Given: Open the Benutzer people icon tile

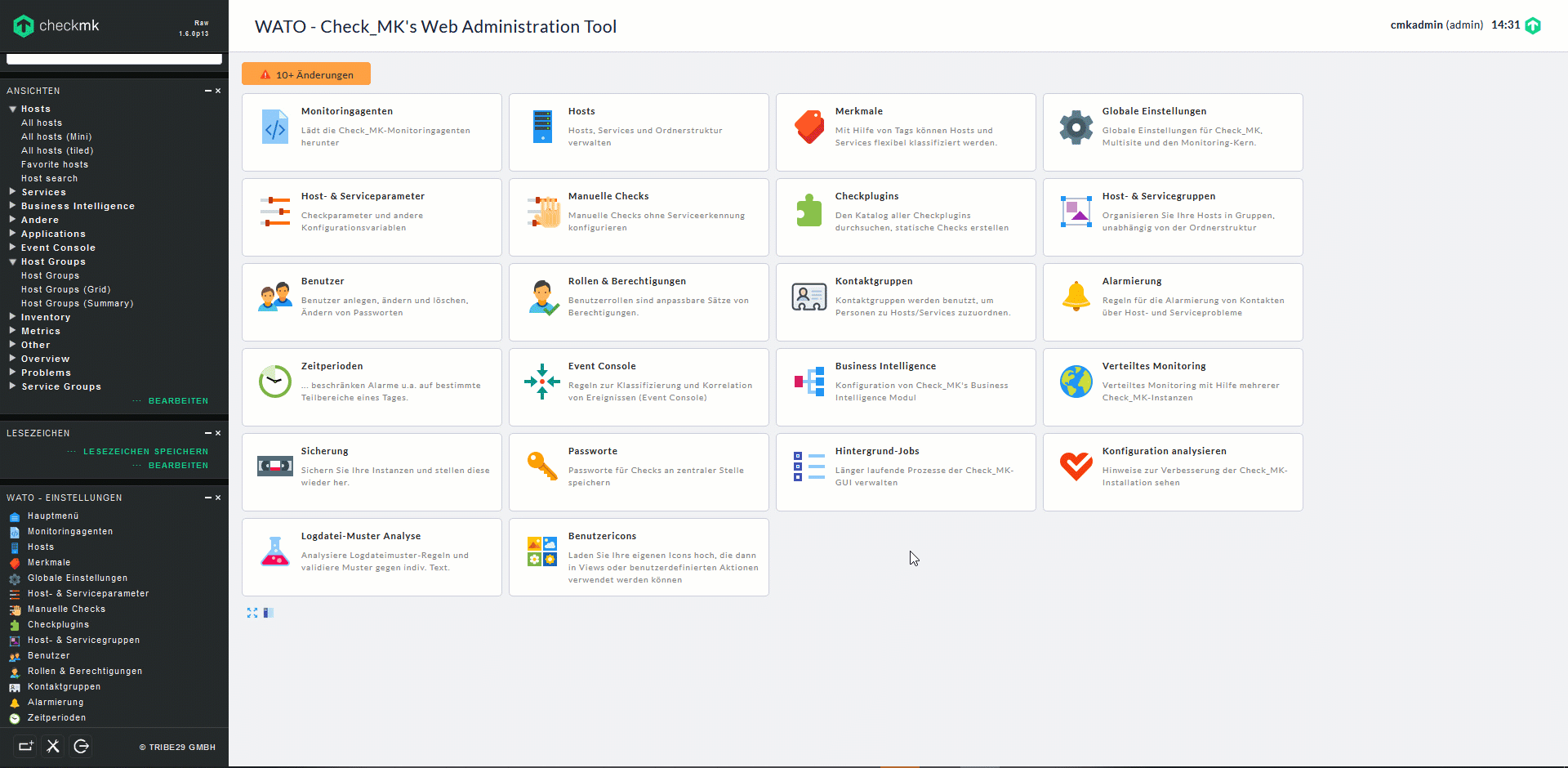Looking at the screenshot, I should coord(275,297).
